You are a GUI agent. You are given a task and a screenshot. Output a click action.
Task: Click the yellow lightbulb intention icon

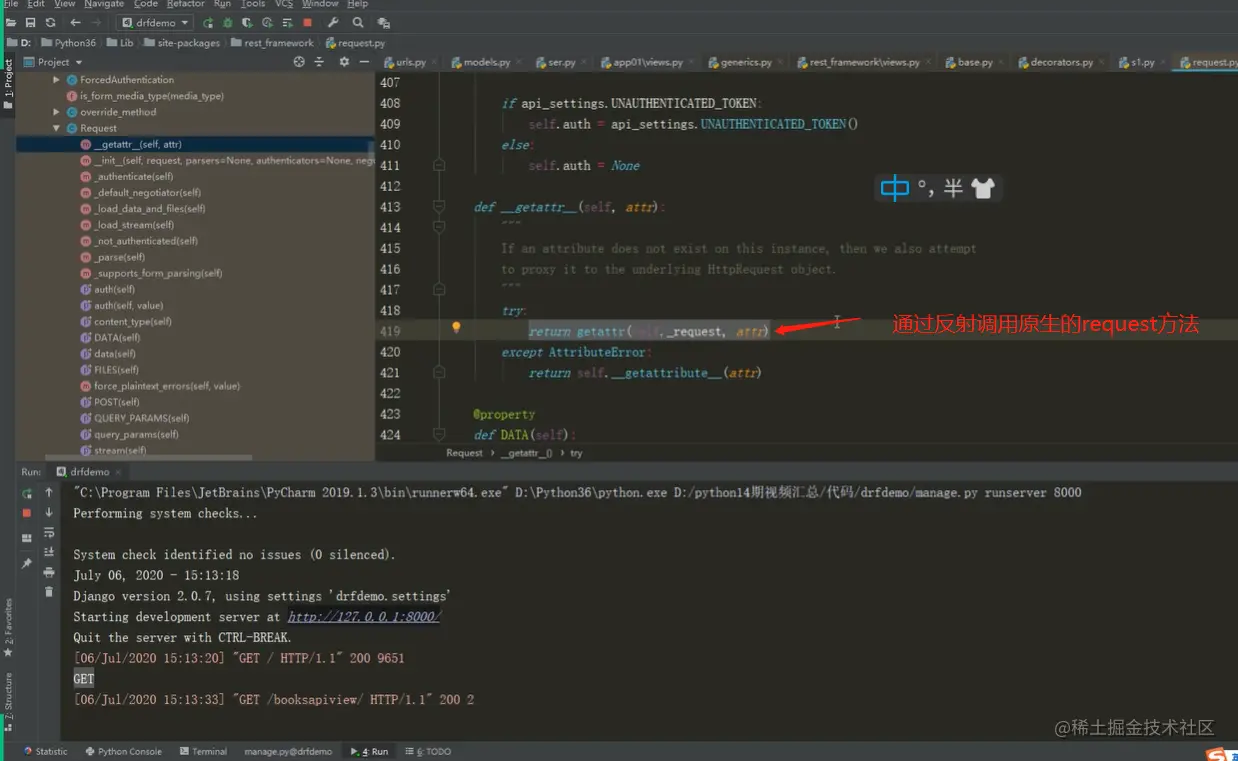(x=456, y=327)
